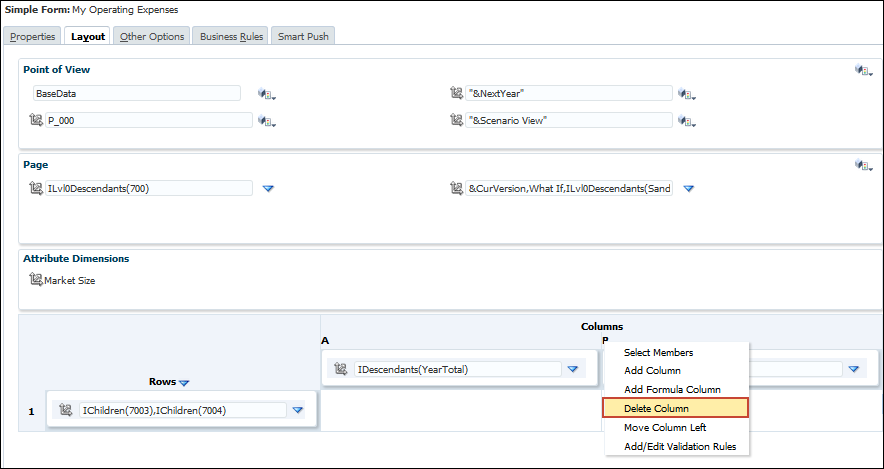Click the dimension icon beside "&NextYear"
The height and width of the screenshot is (469, 884).
click(x=457, y=94)
